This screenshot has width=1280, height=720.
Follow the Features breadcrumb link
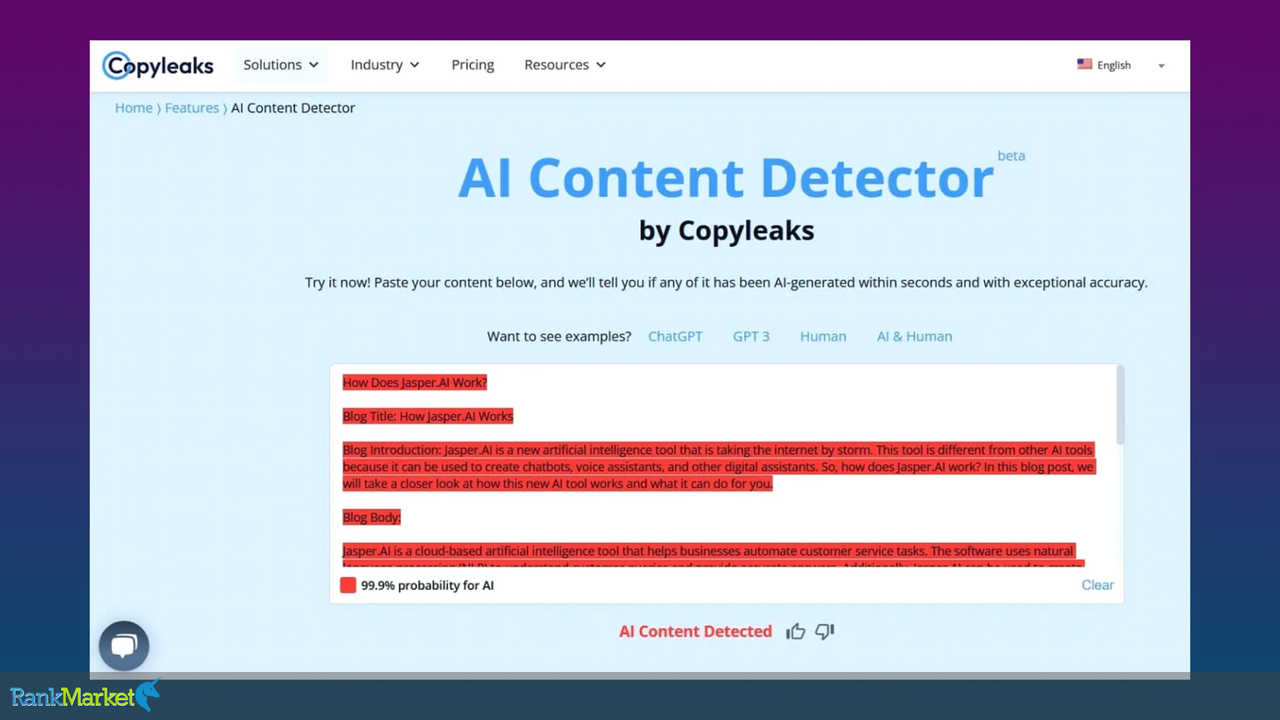coord(192,108)
